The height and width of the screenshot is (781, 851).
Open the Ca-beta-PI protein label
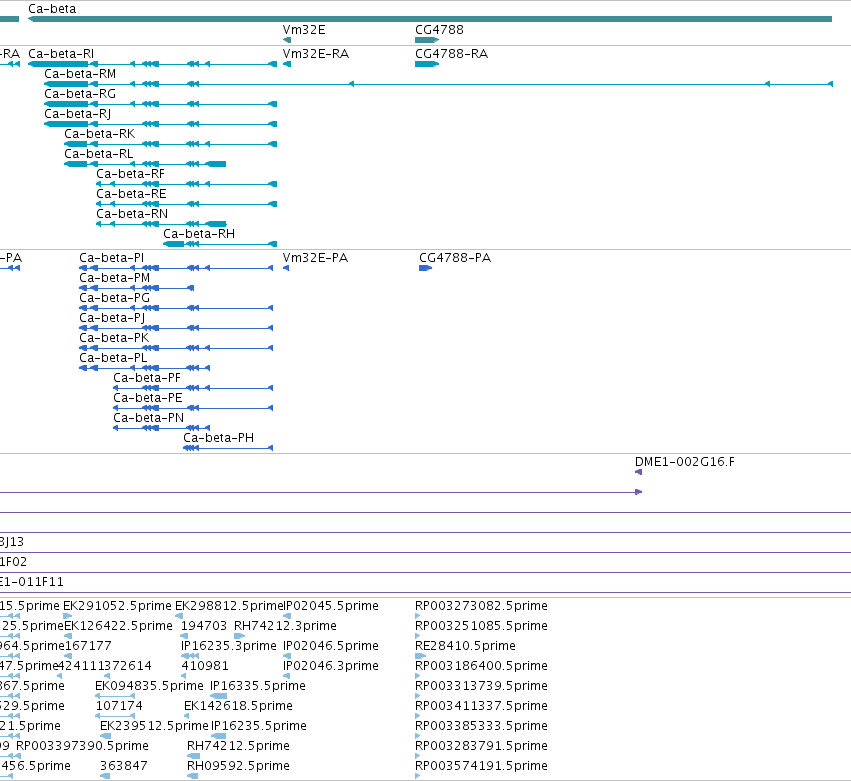click(112, 258)
